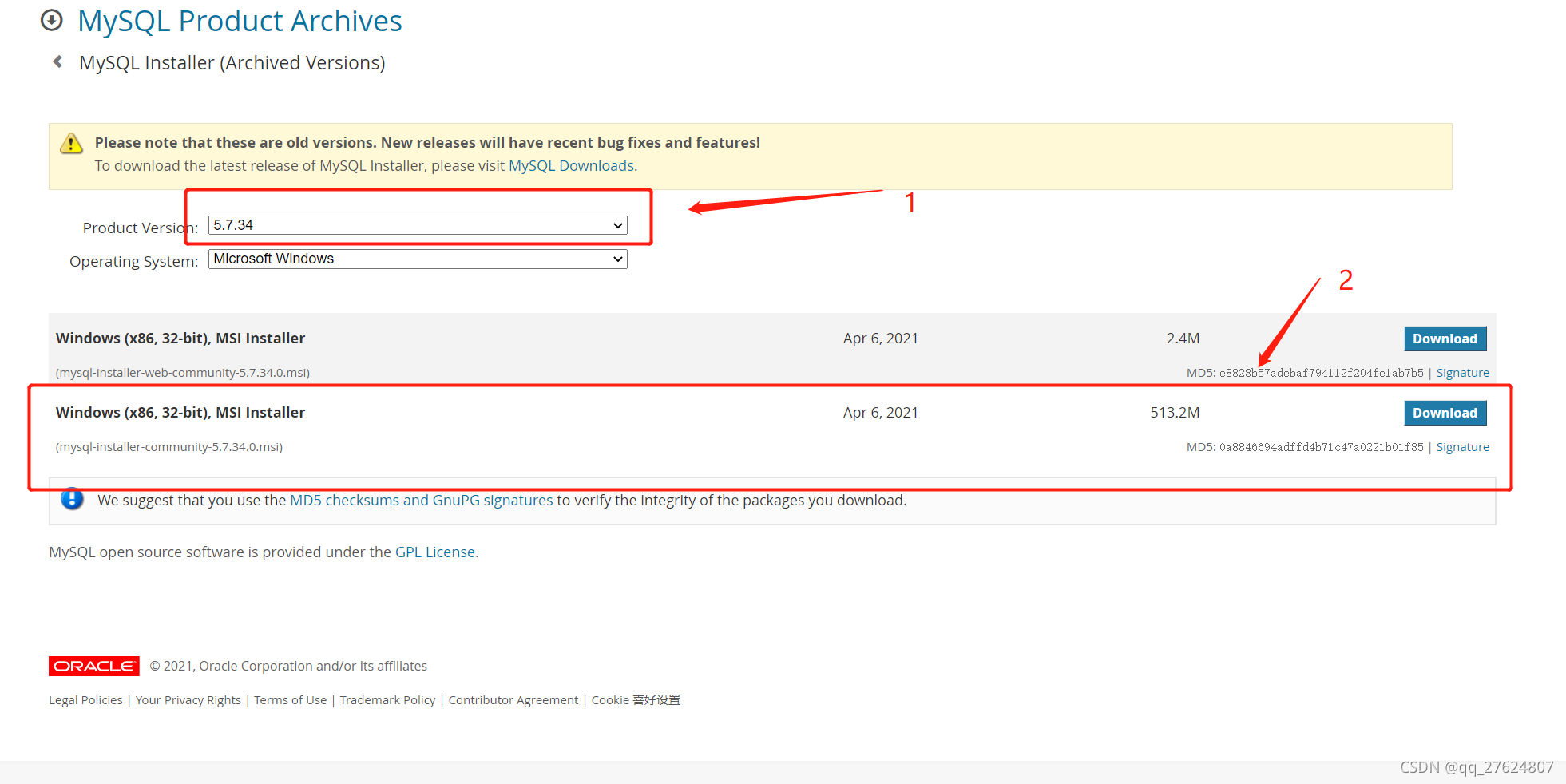This screenshot has height=784, width=1566.
Task: Open the Product Version 5.7.34 dropdown
Action: coord(418,225)
